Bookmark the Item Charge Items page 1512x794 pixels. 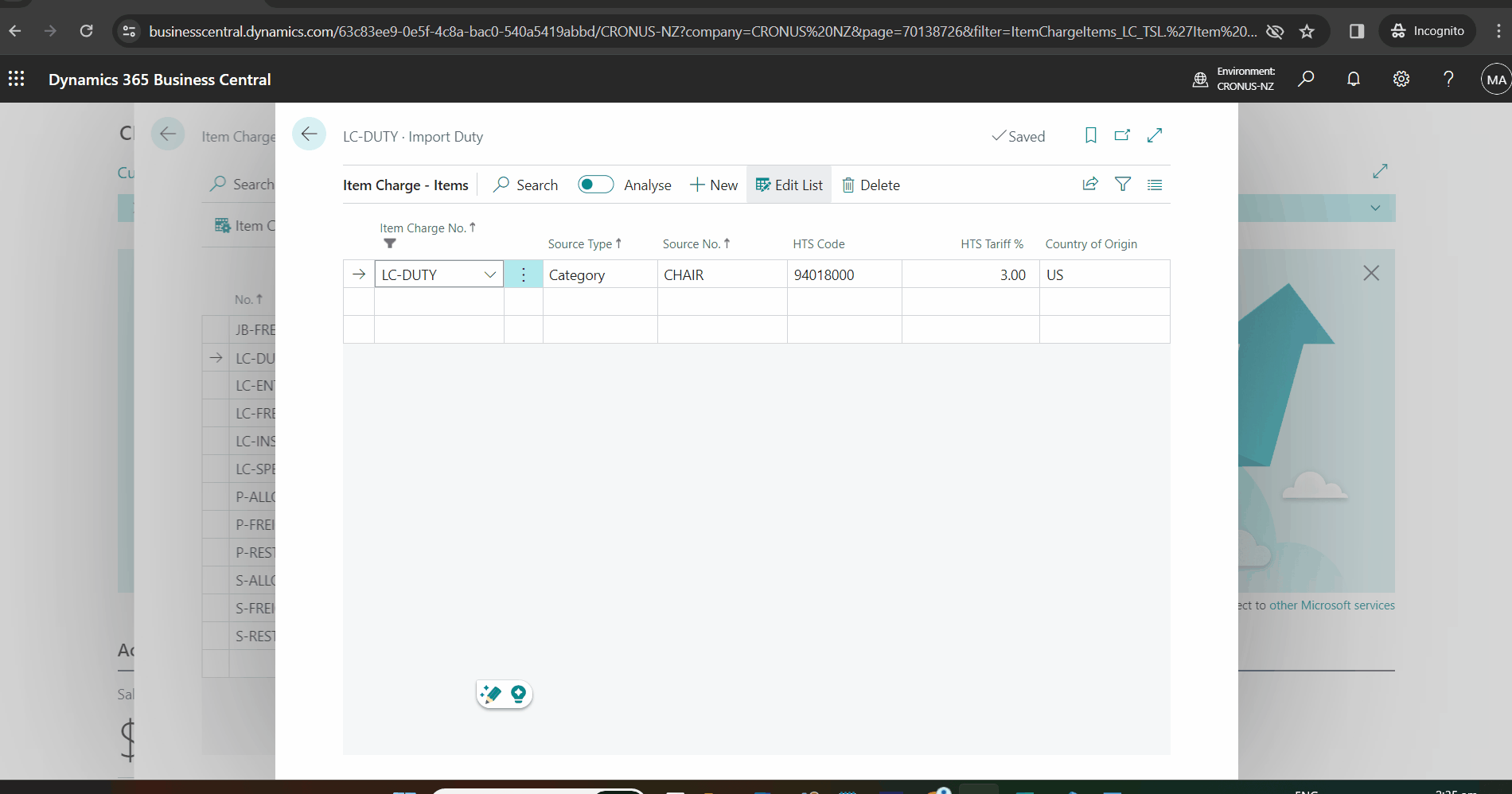point(1090,135)
